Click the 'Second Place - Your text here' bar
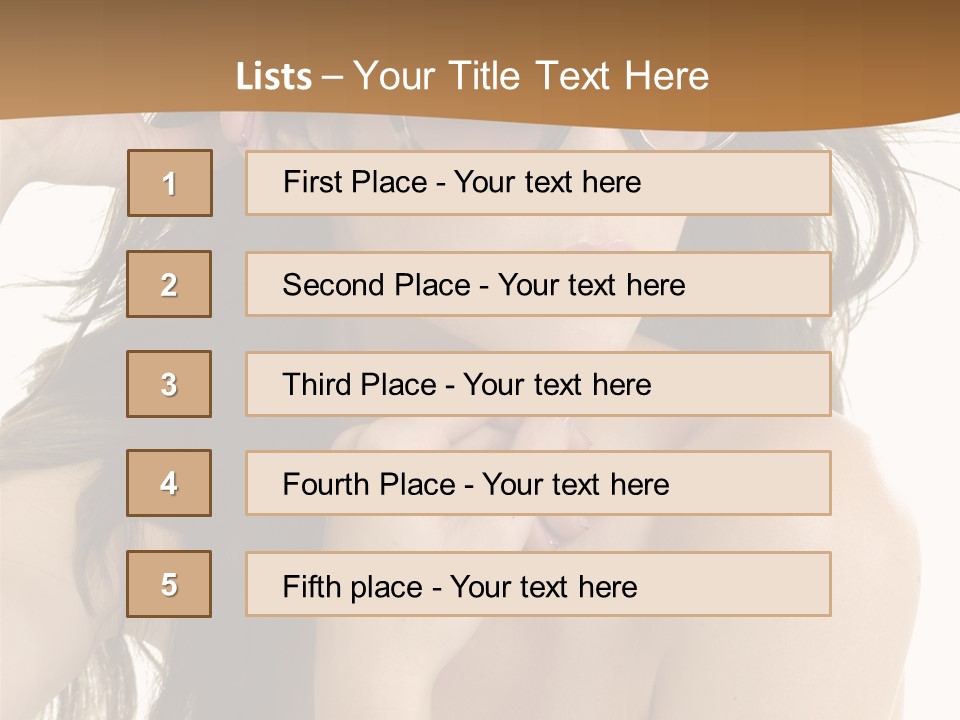 point(538,284)
